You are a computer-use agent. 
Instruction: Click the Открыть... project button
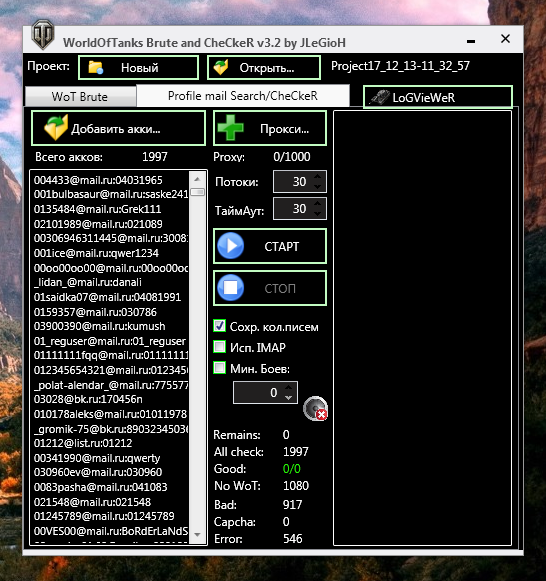coord(264,68)
